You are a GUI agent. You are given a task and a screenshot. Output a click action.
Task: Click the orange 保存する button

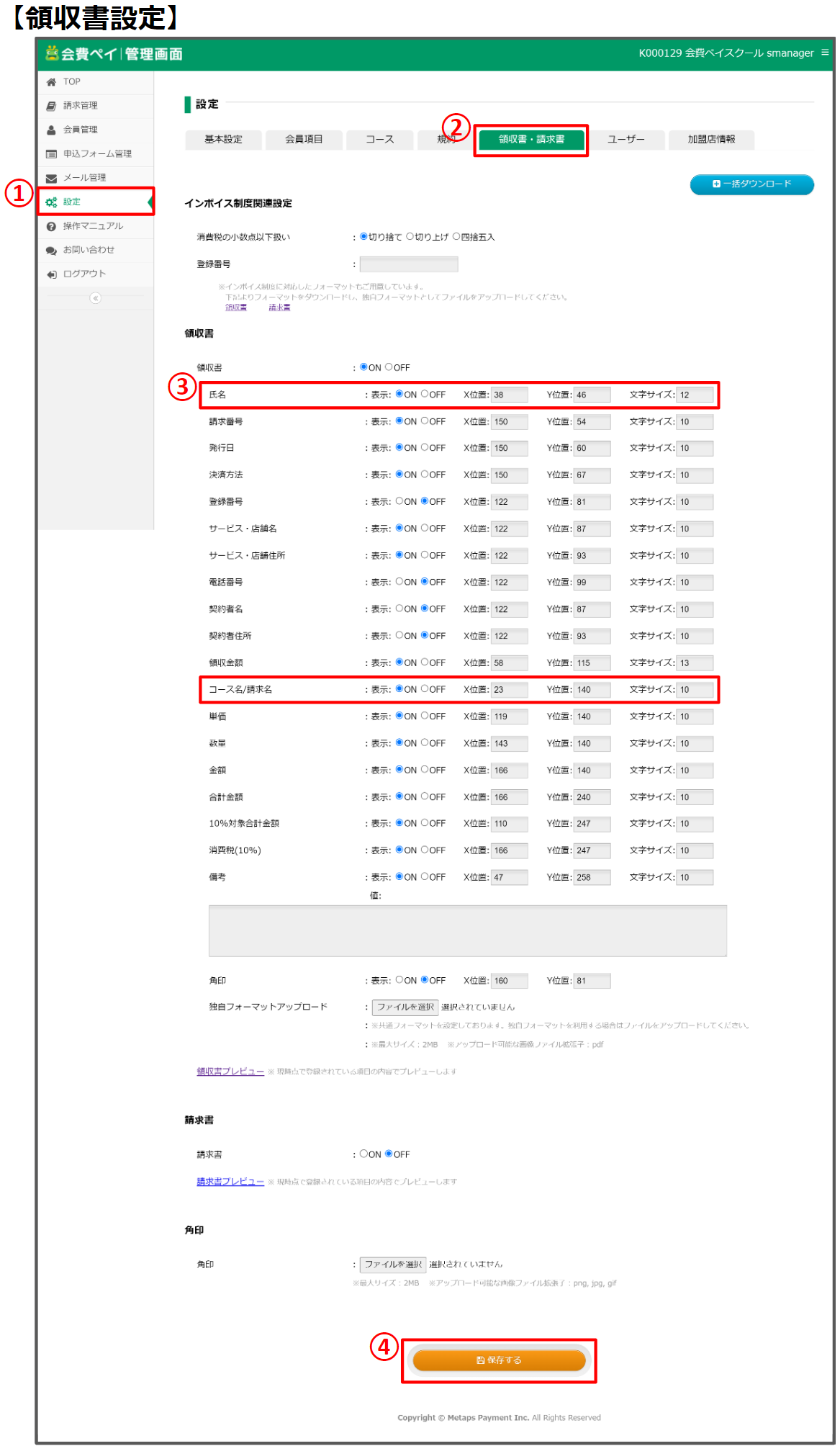coord(499,1360)
